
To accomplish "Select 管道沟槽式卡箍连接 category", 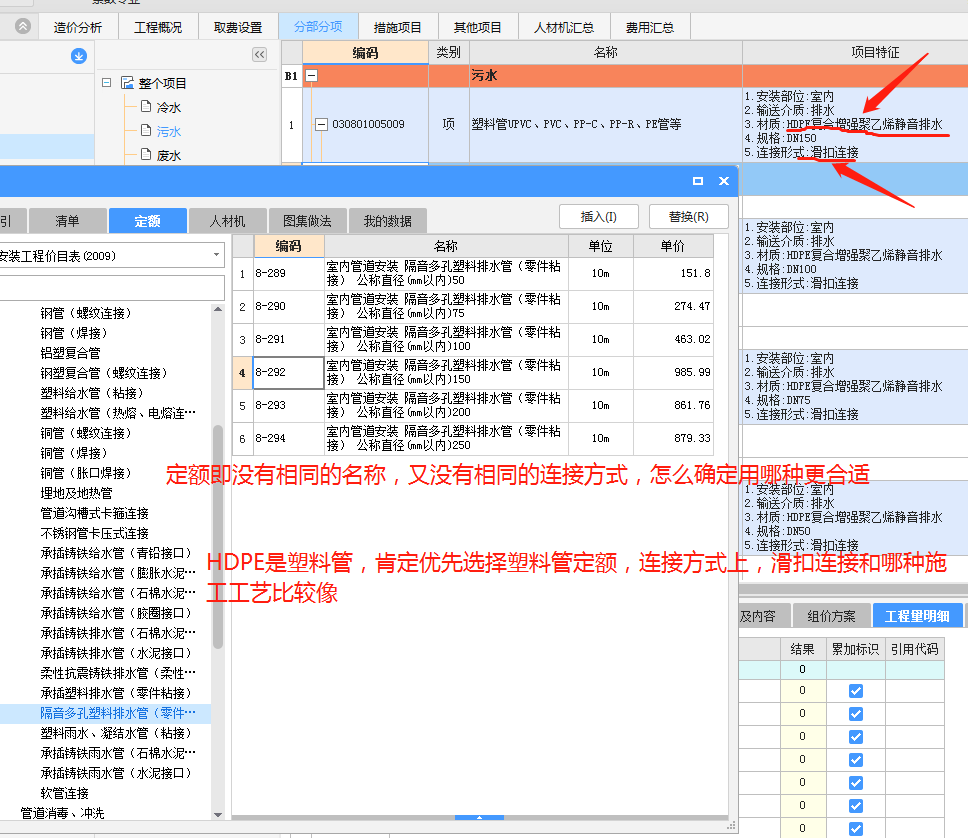I will coord(94,513).
